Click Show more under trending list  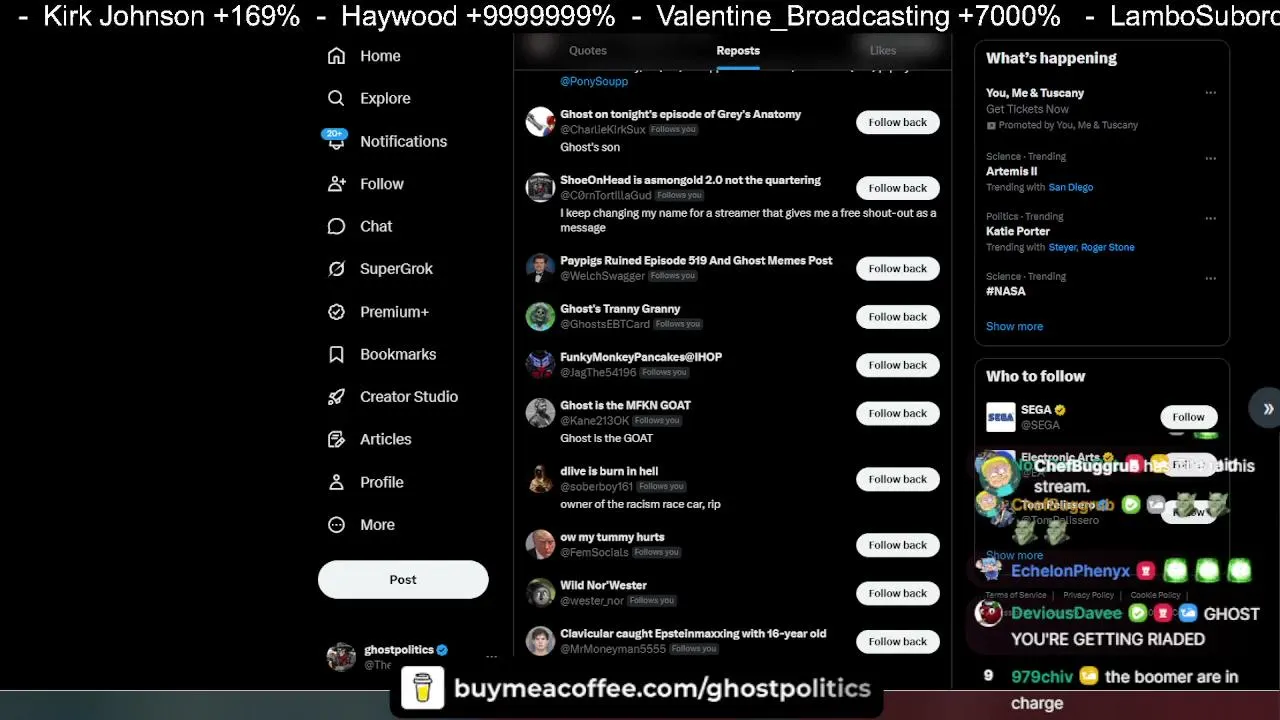(1014, 326)
